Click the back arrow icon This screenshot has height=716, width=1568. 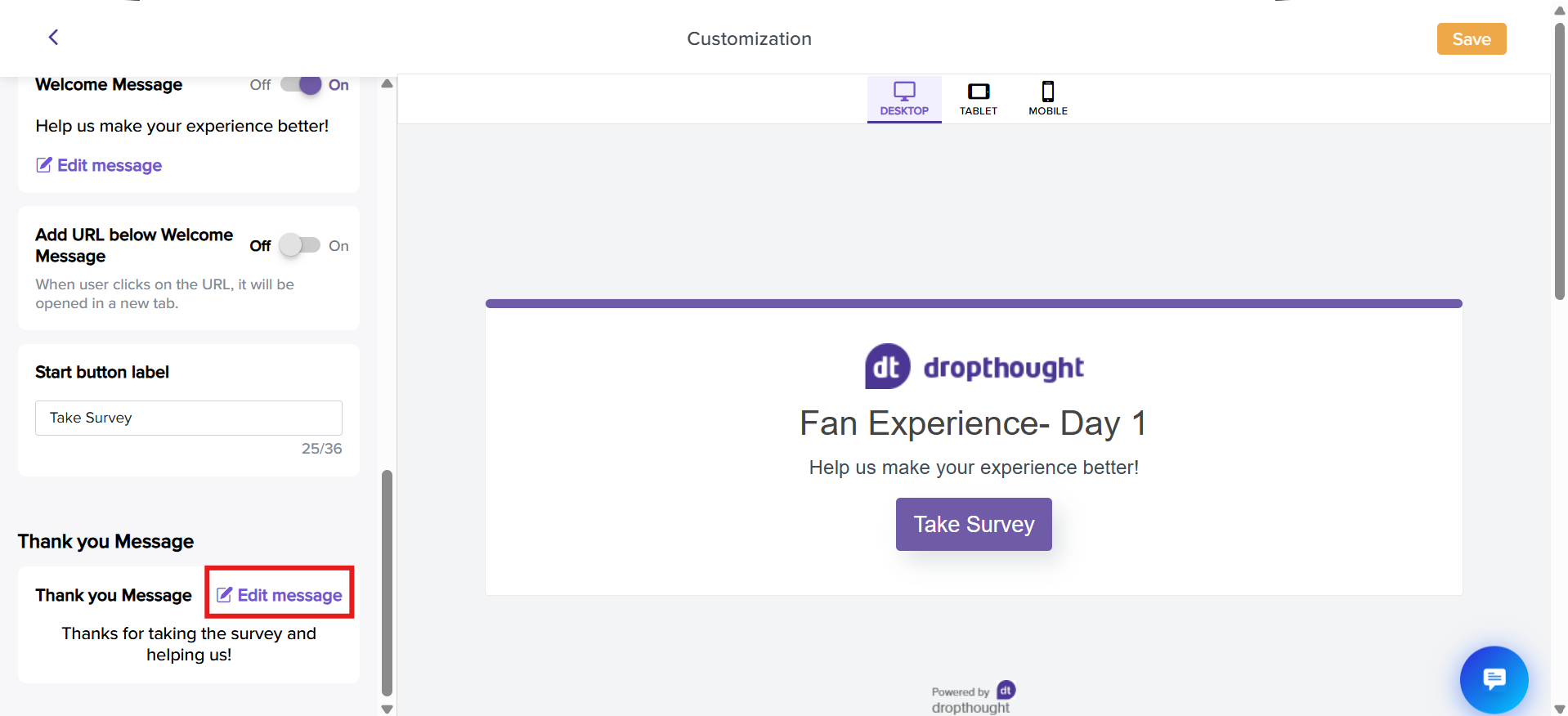click(53, 38)
